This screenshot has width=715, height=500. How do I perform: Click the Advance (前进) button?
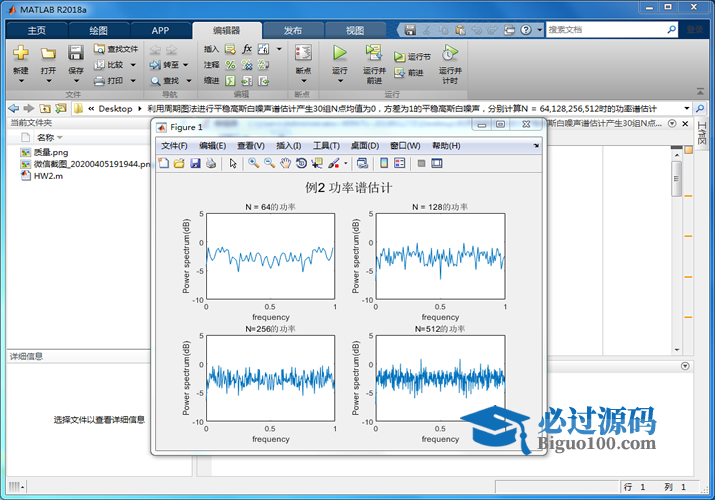point(409,72)
